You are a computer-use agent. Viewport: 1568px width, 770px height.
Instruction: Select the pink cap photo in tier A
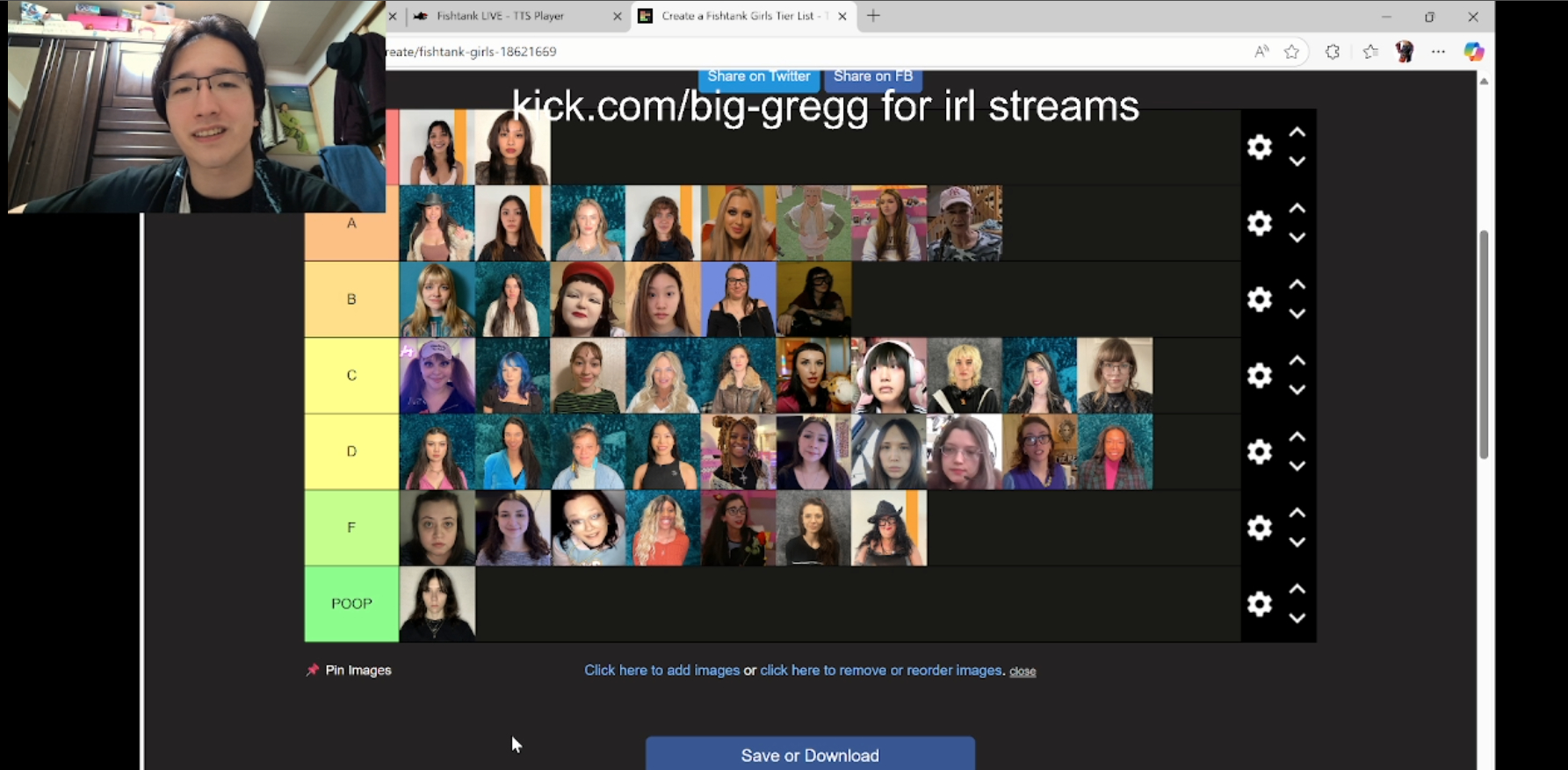tap(965, 223)
